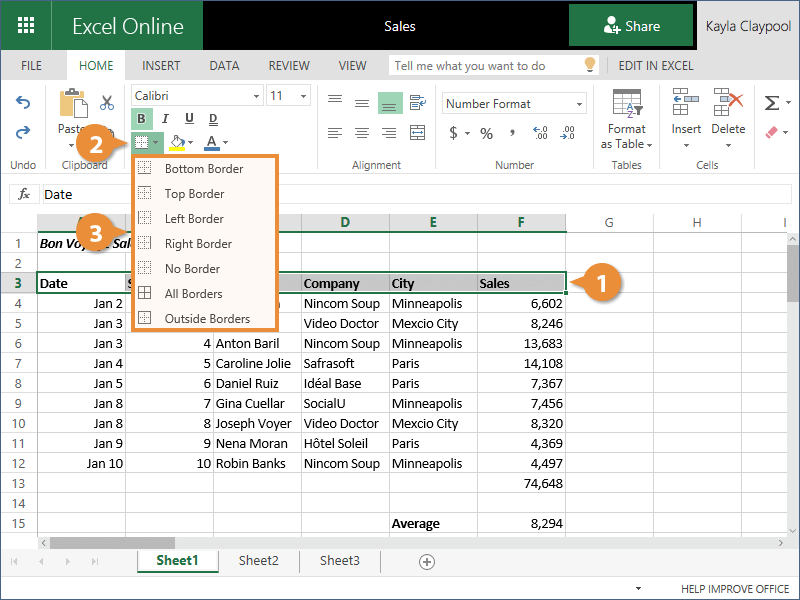Choose All Borders from the border menu

pyautogui.click(x=193, y=294)
